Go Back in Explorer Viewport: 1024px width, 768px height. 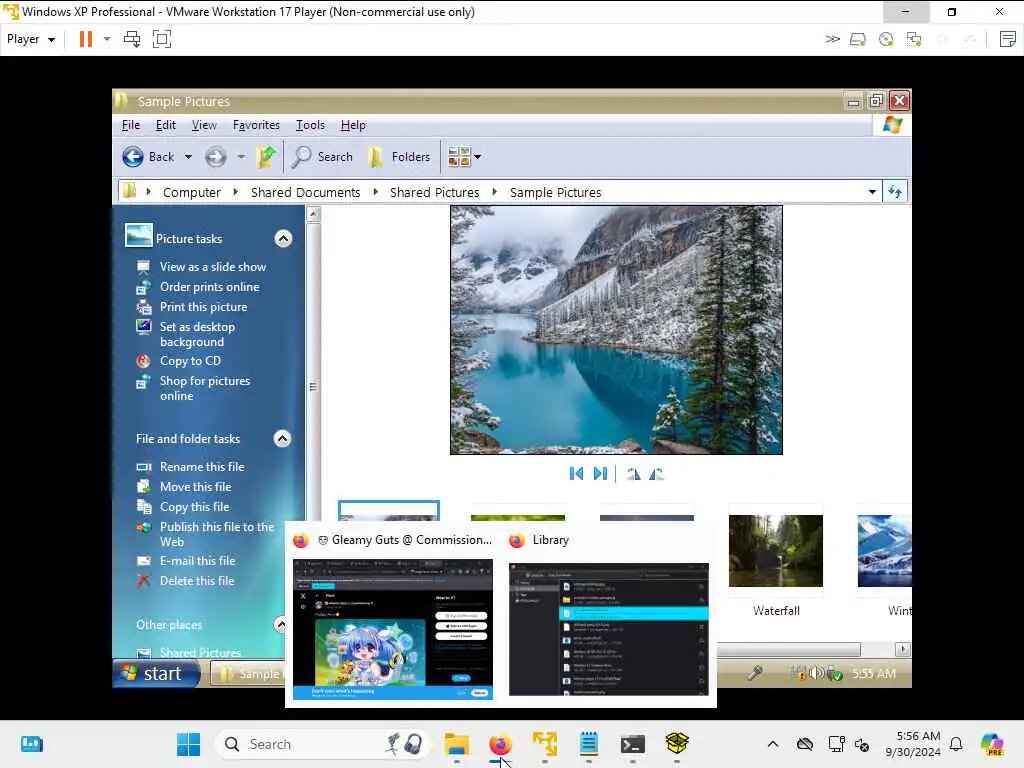(149, 157)
